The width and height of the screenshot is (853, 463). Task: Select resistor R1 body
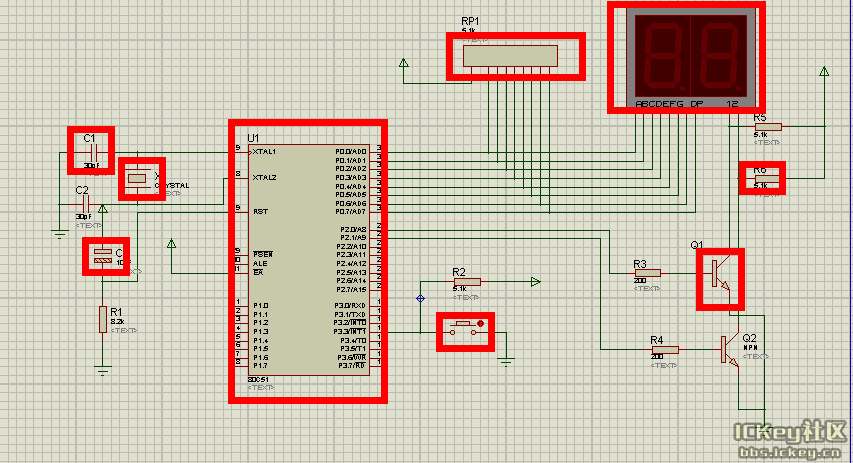pos(103,319)
